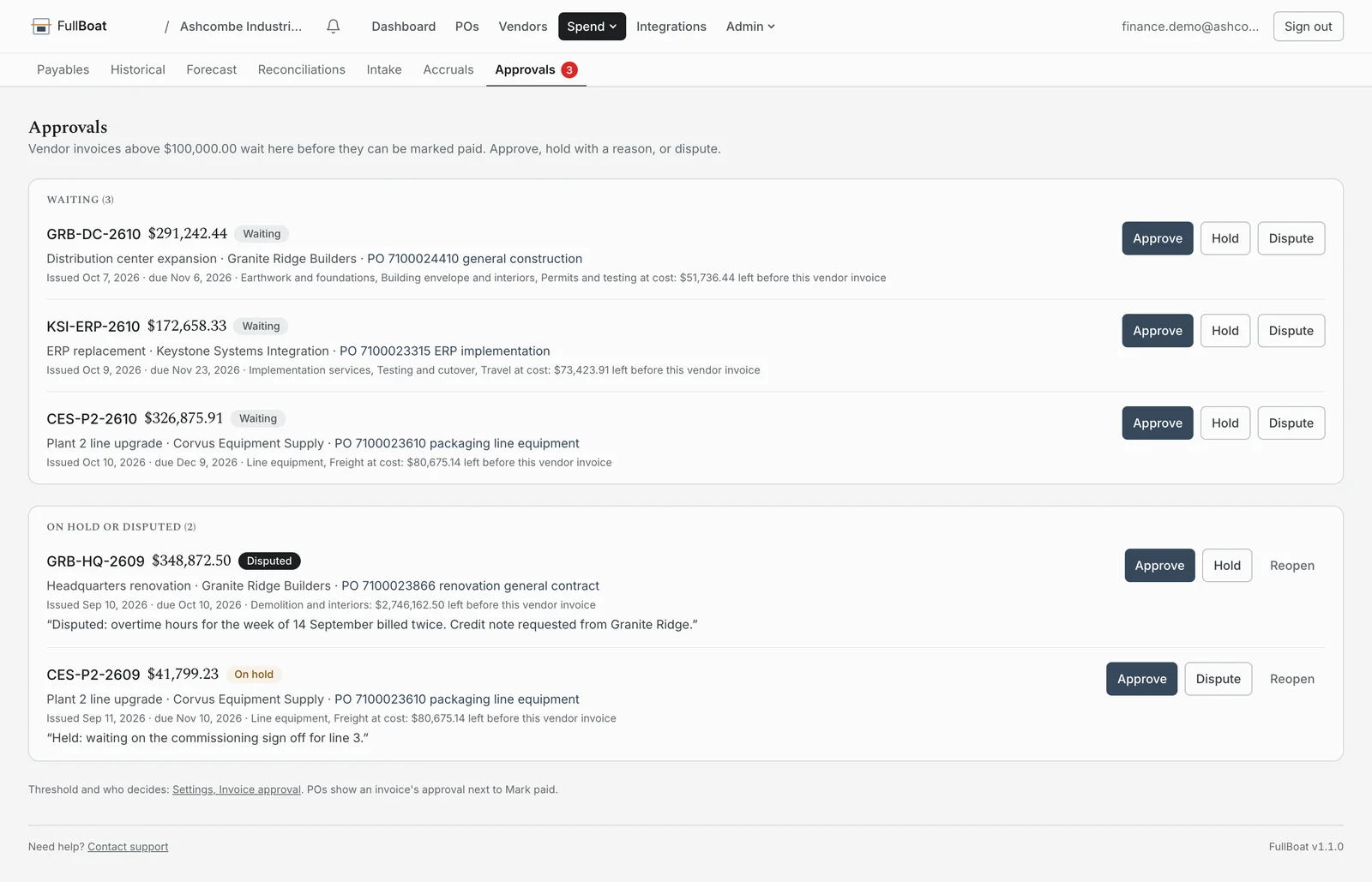
Task: Click the overtime hours dispute note
Action: pyautogui.click(x=372, y=625)
